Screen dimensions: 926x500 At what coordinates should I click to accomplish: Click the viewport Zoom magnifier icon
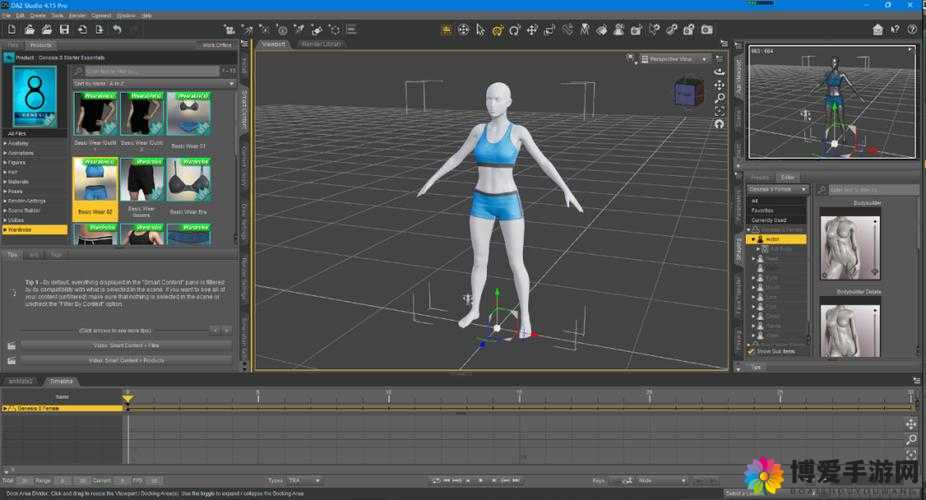(x=719, y=98)
